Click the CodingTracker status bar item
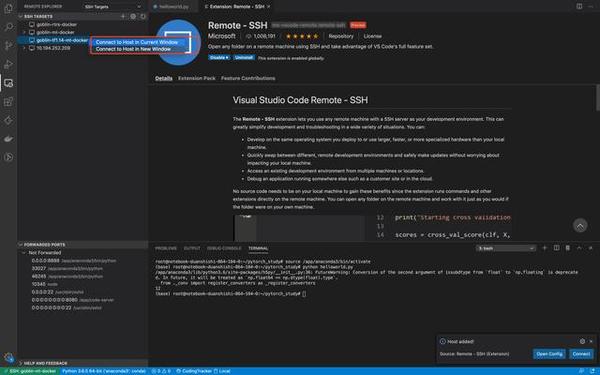Viewport: 600px width, 375px height. [193, 371]
